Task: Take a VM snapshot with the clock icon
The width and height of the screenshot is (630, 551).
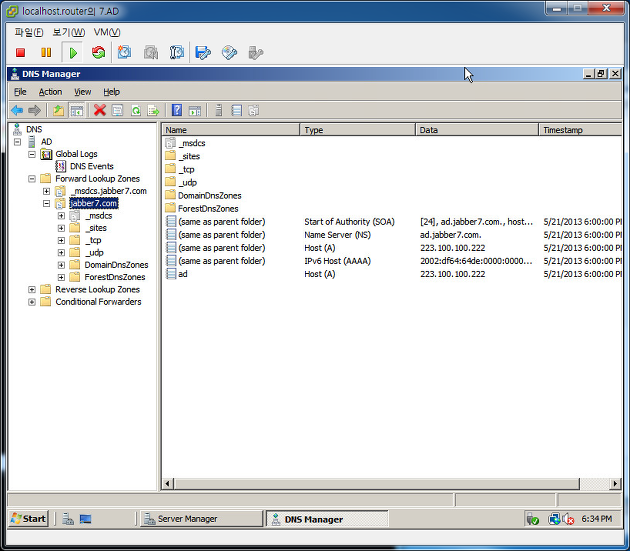Action: tap(124, 53)
